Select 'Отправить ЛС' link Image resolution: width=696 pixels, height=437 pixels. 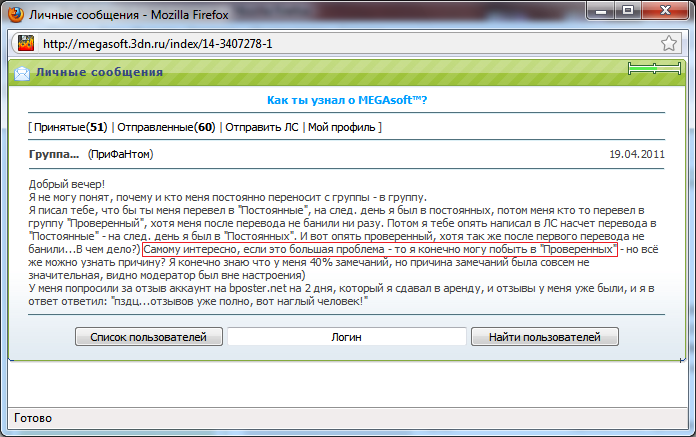point(261,127)
